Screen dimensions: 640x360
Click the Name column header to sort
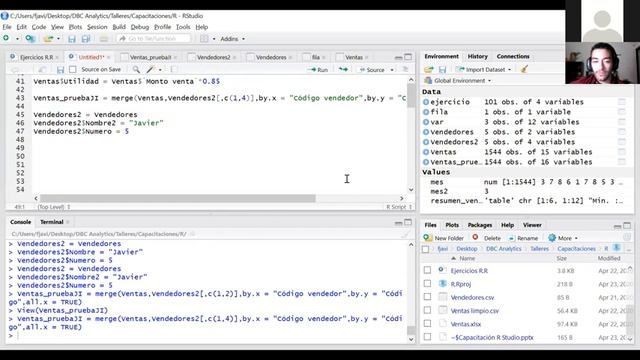467,258
